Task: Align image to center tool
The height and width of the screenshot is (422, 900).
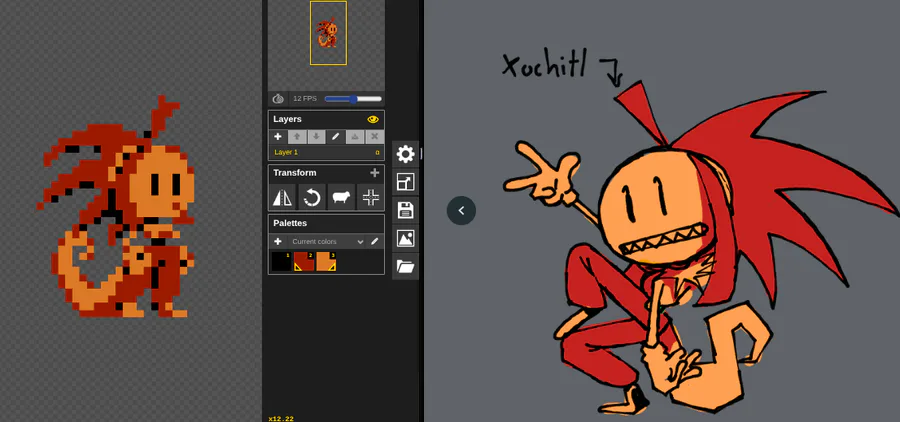Action: 371,198
